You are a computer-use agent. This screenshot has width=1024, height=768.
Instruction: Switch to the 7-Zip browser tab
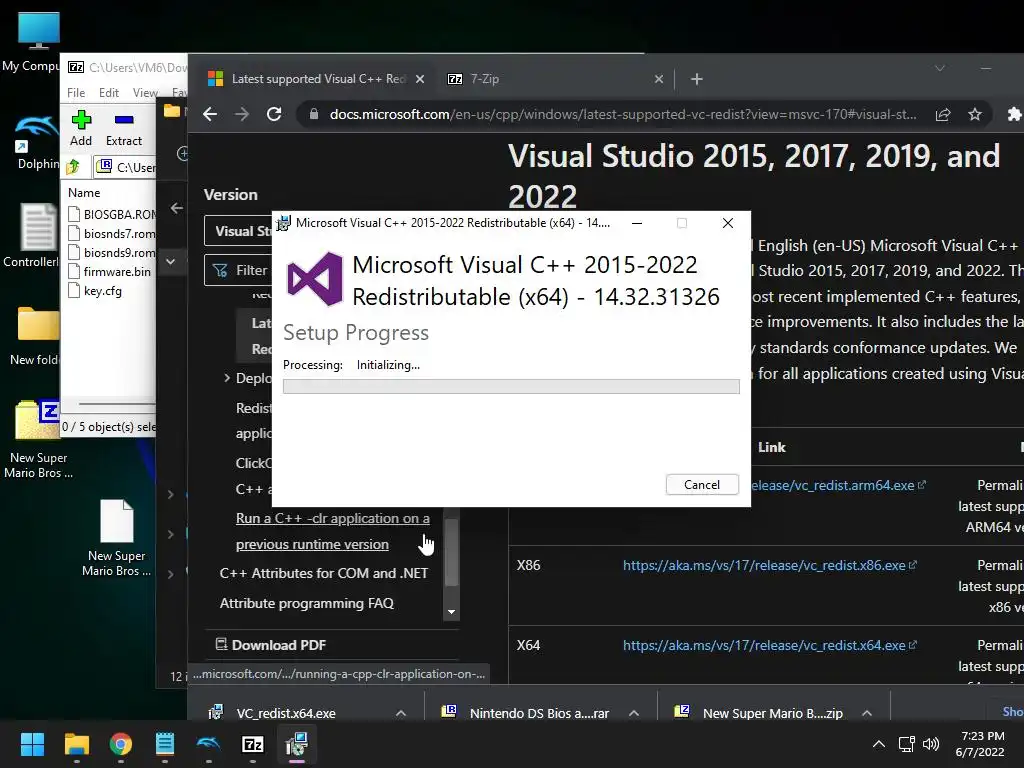(x=549, y=79)
